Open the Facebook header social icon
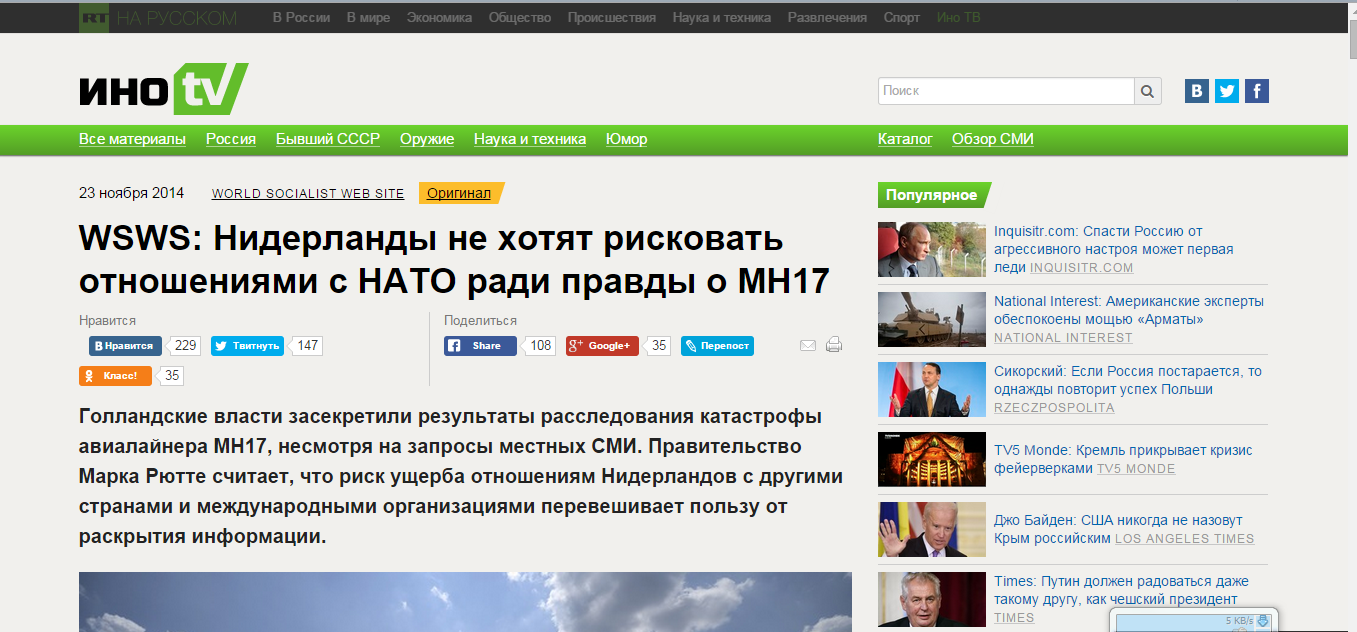The width and height of the screenshot is (1357, 632). 1257,91
